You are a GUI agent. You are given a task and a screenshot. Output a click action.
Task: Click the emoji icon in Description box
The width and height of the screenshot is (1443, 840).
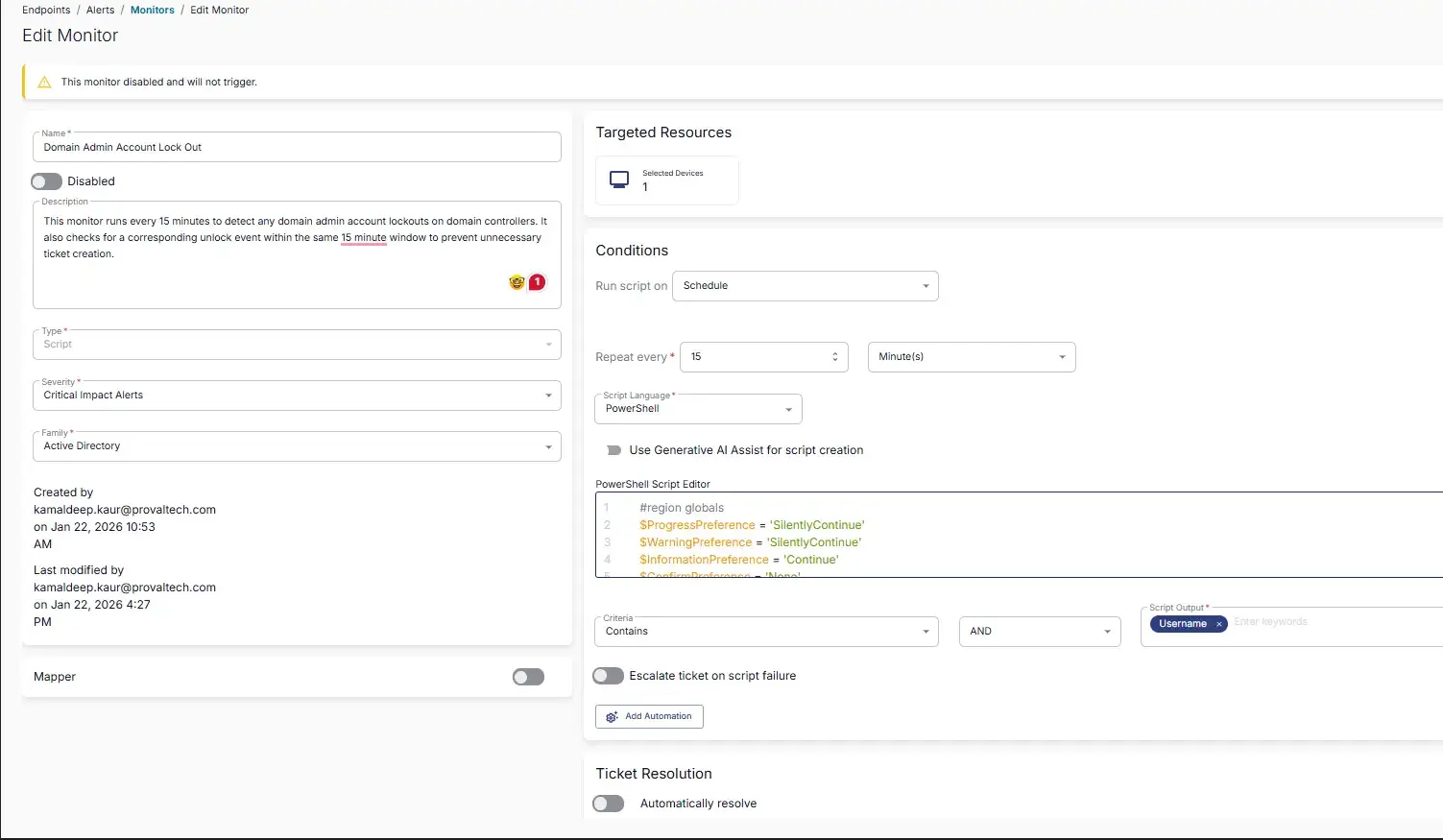tap(517, 282)
